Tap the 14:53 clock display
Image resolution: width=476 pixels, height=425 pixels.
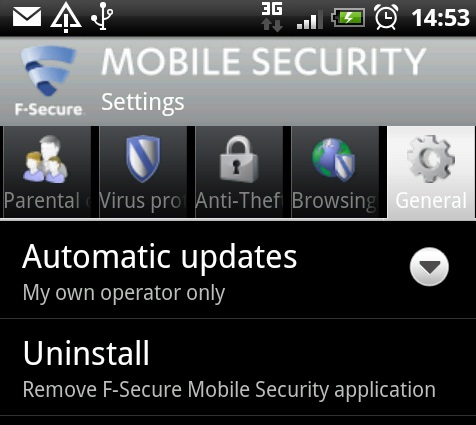(440, 18)
